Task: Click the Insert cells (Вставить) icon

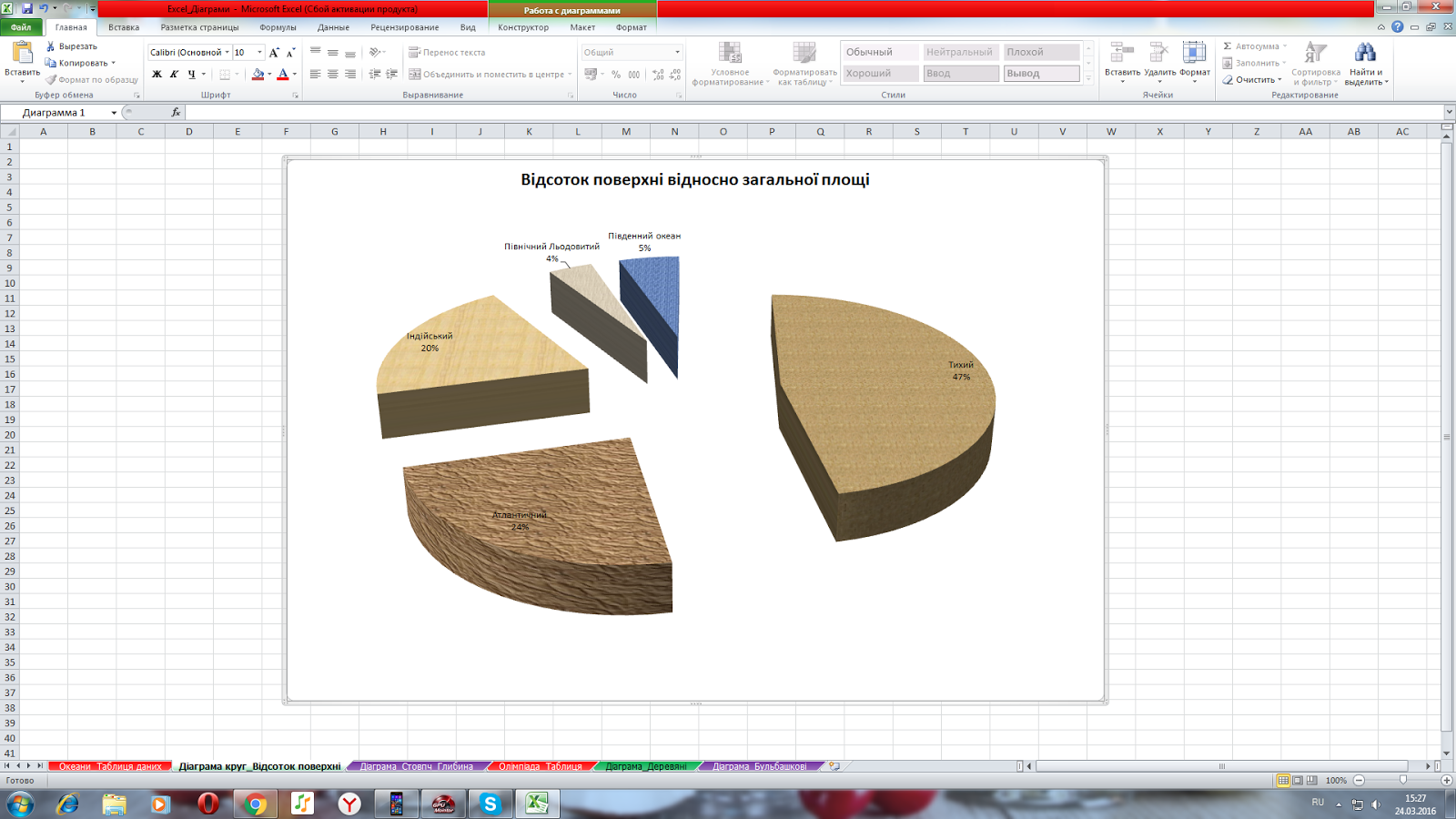Action: click(x=1122, y=53)
